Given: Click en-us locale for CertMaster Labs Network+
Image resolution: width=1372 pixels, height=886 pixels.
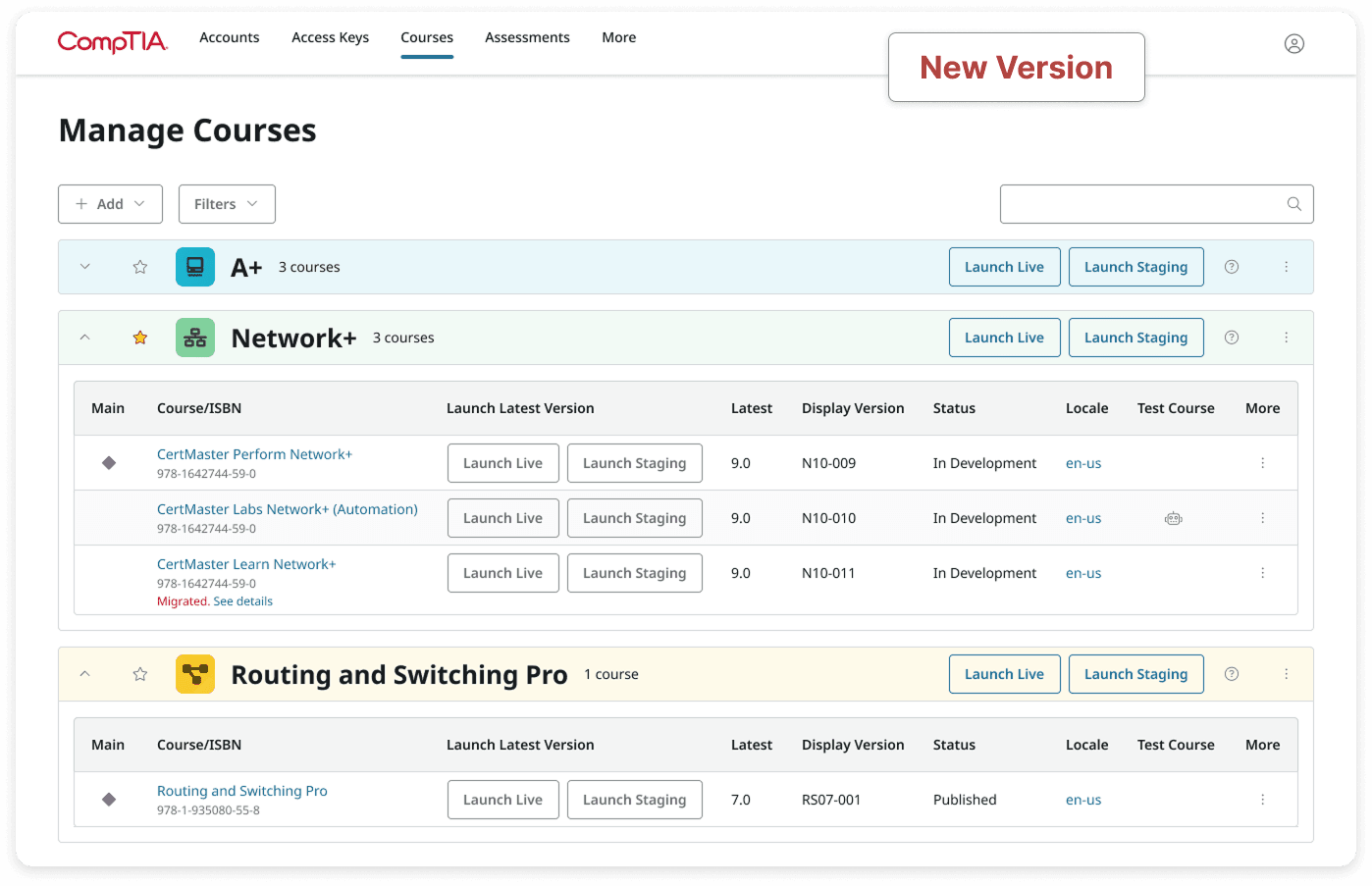Looking at the screenshot, I should click(1083, 518).
